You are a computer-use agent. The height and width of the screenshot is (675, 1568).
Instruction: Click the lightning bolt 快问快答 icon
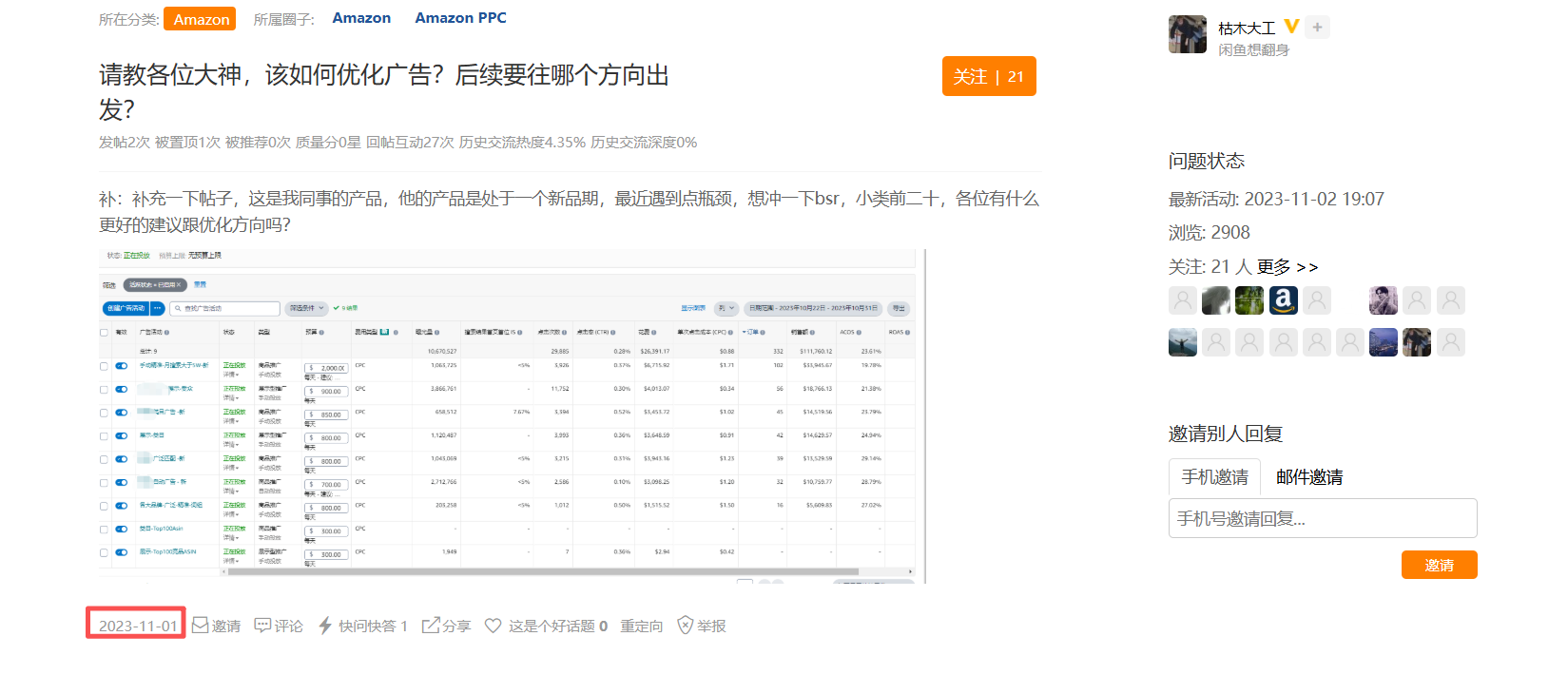pyautogui.click(x=325, y=625)
